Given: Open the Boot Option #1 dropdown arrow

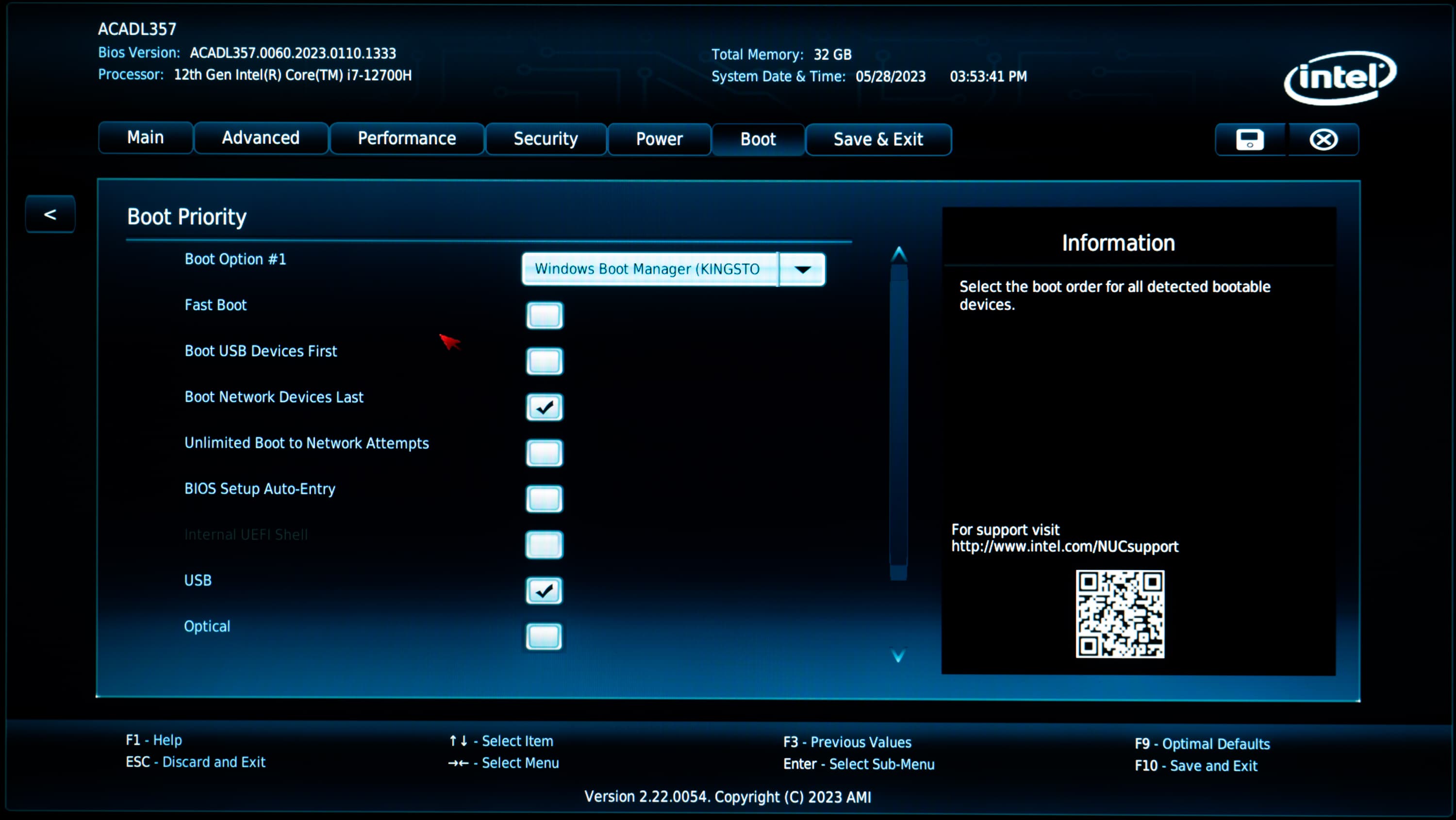Looking at the screenshot, I should coord(802,269).
